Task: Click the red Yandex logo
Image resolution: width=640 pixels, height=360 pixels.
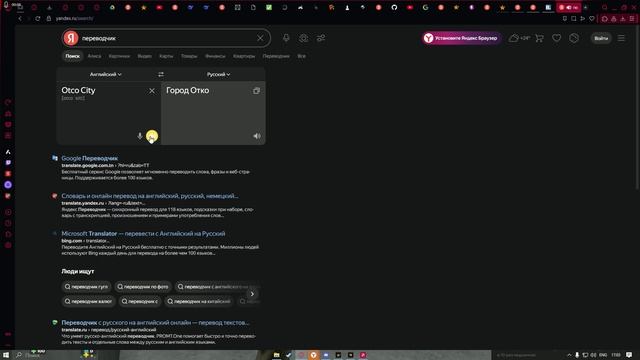Action: click(71, 38)
